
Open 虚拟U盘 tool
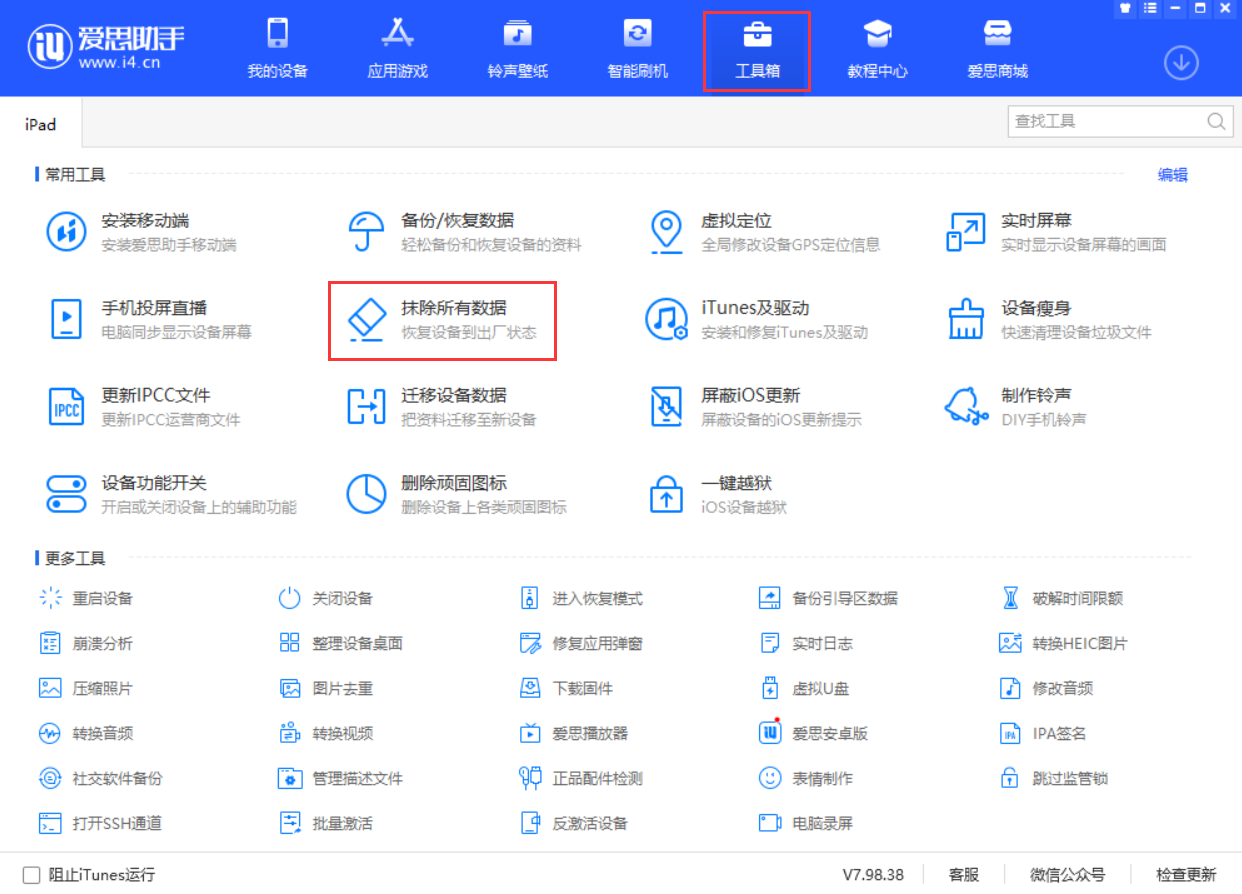804,688
